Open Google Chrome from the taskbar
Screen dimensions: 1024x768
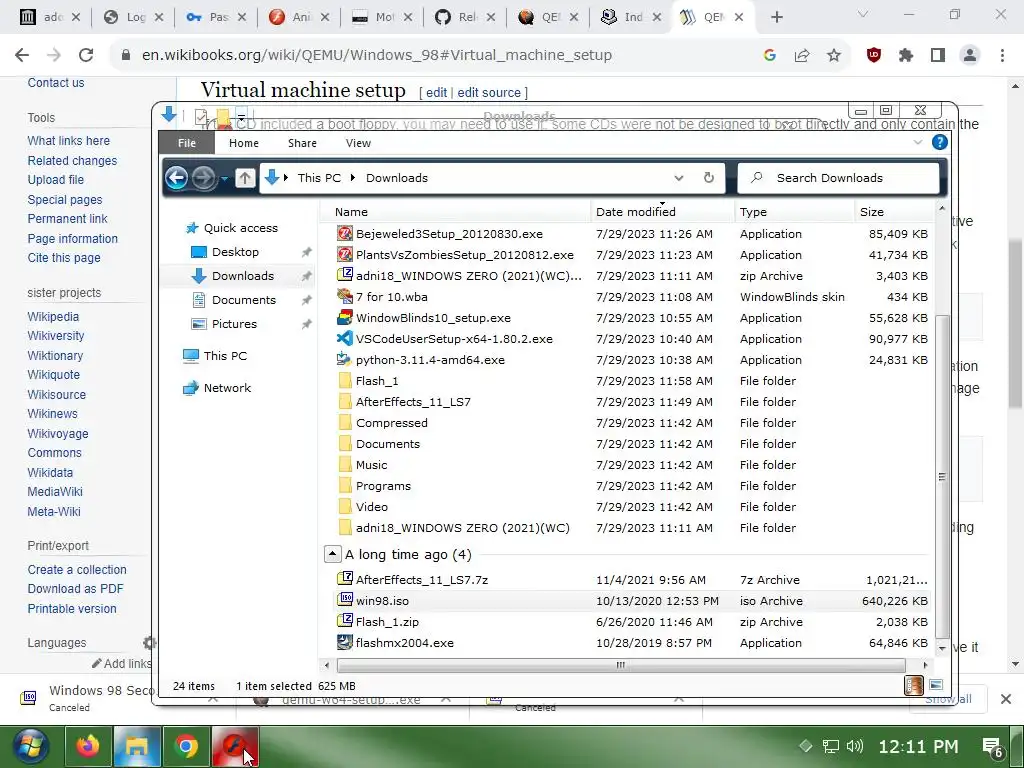(x=186, y=746)
